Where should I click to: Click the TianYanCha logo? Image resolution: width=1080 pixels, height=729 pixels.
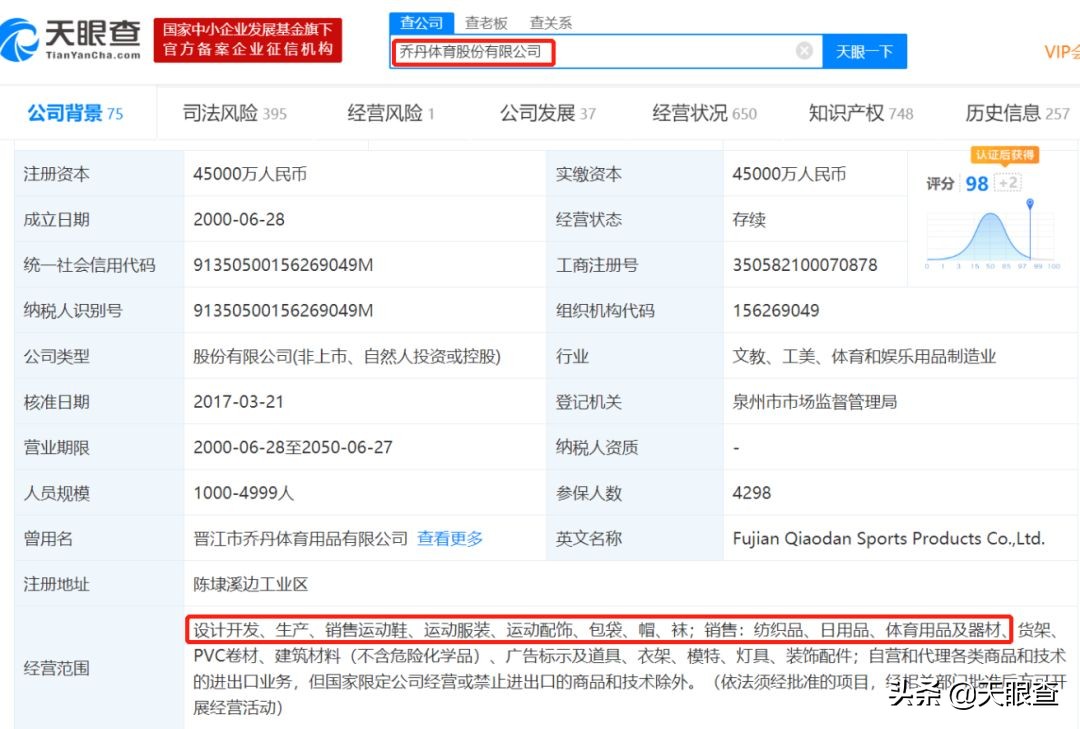[x=71, y=40]
